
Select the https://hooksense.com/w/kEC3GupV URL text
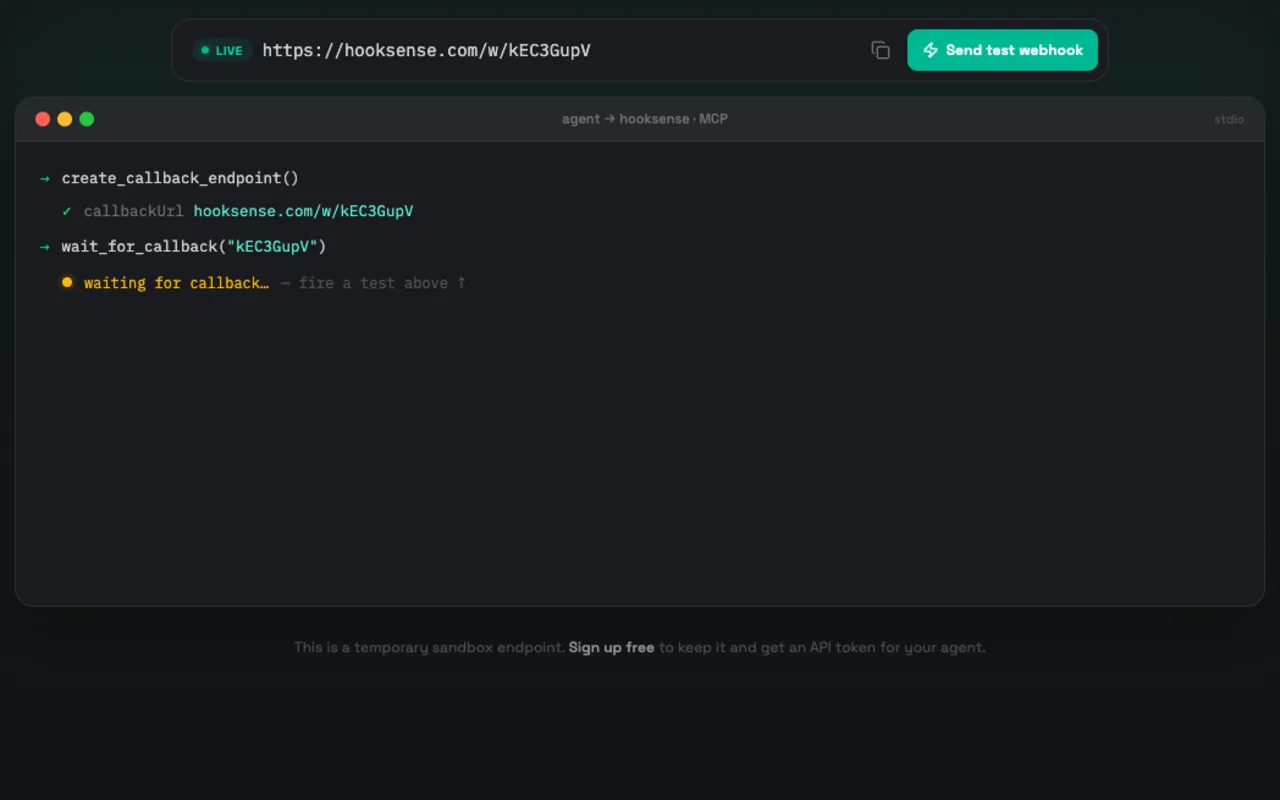(427, 50)
